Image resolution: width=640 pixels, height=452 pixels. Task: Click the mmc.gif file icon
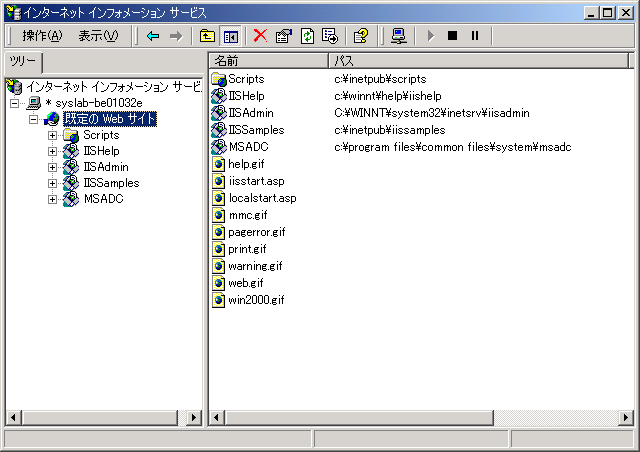[219, 215]
